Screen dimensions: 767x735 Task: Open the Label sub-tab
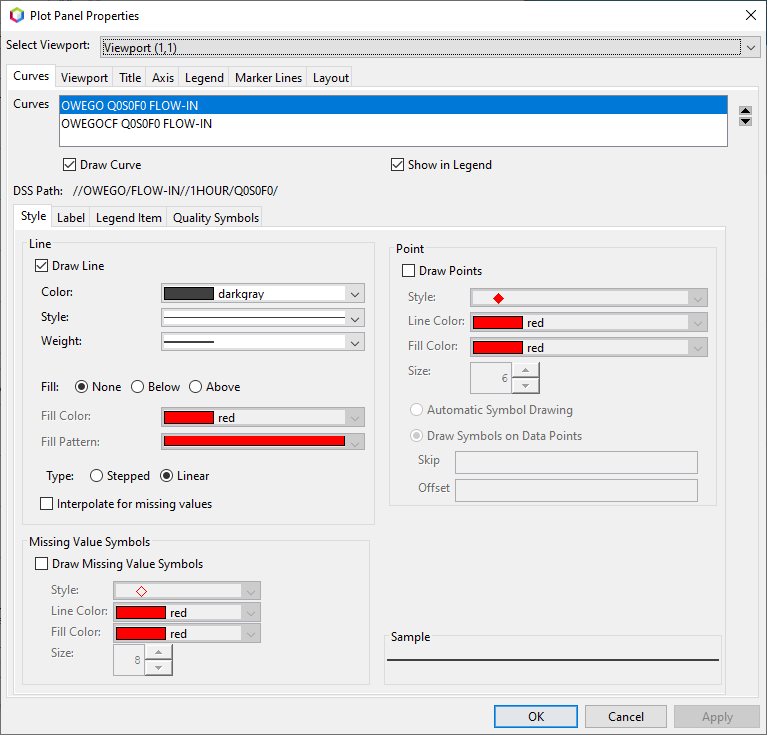(x=71, y=218)
